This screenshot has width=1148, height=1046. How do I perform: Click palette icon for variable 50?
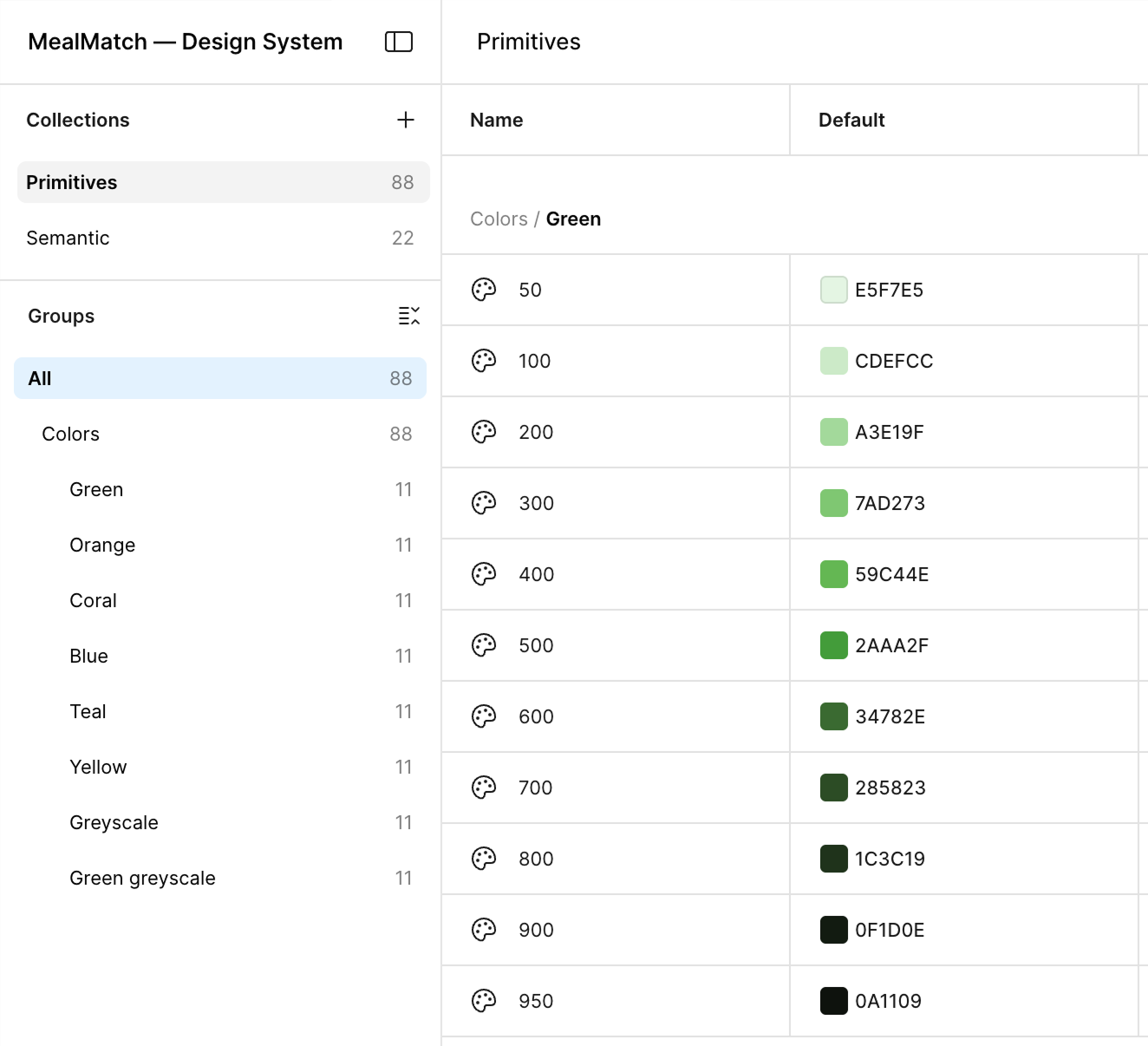tap(484, 290)
